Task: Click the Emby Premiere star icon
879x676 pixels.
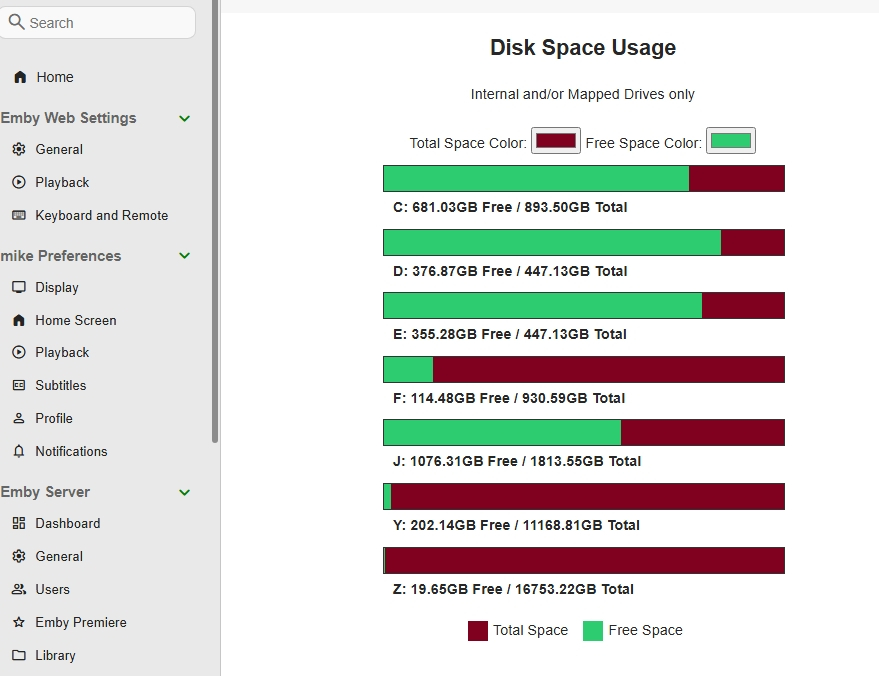Action: [18, 622]
